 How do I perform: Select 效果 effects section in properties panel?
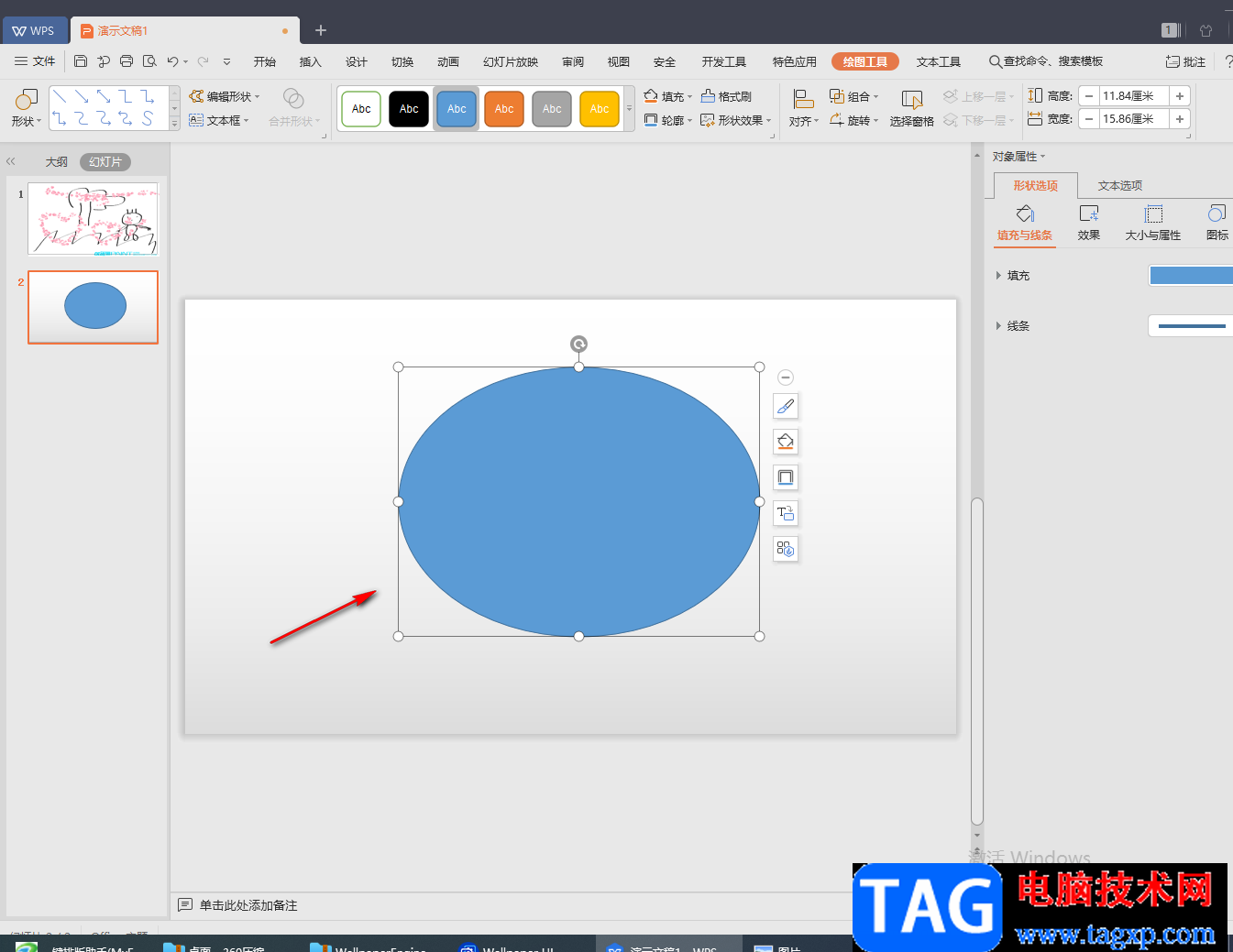coord(1089,223)
